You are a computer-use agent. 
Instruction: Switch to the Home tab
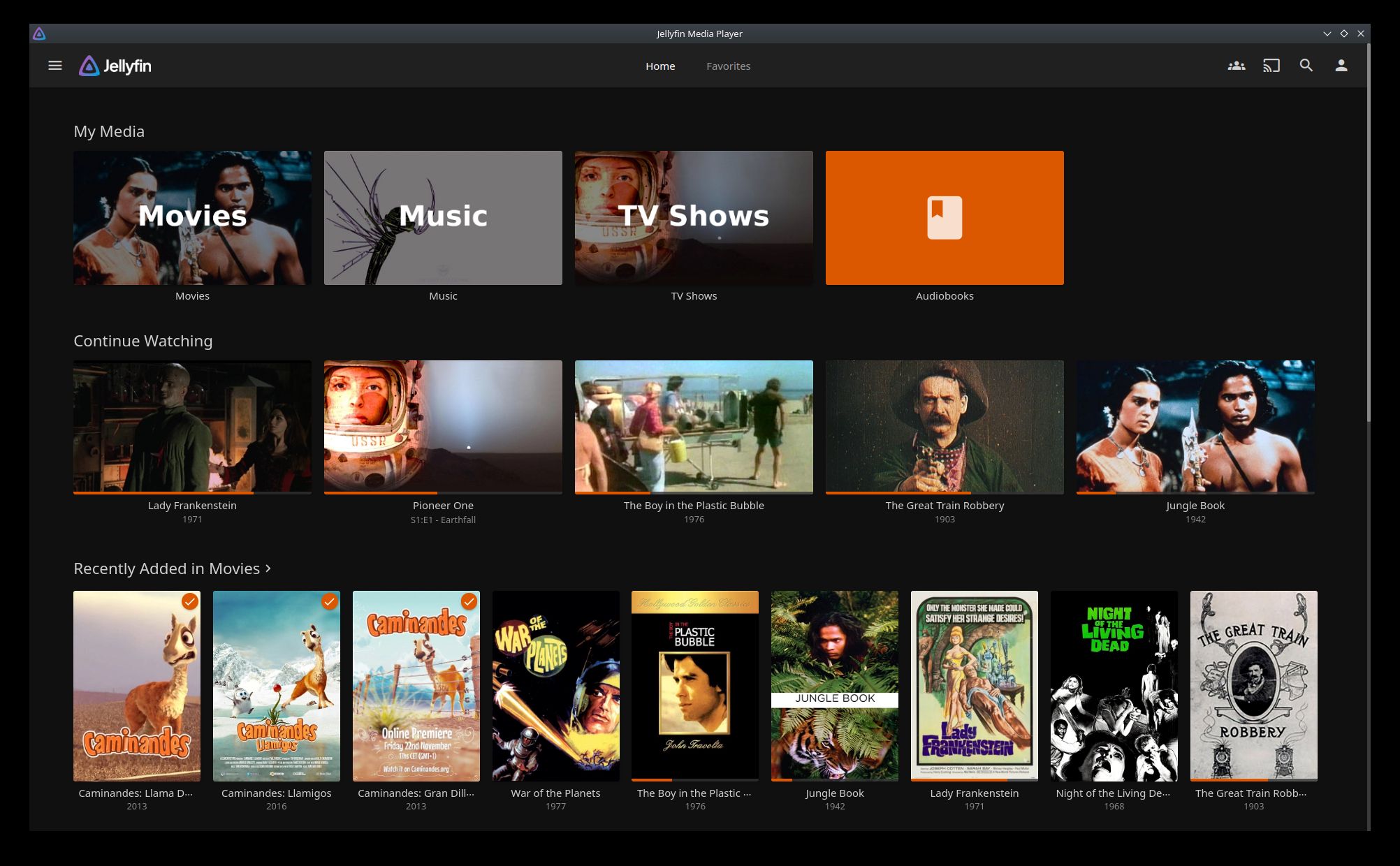[660, 66]
